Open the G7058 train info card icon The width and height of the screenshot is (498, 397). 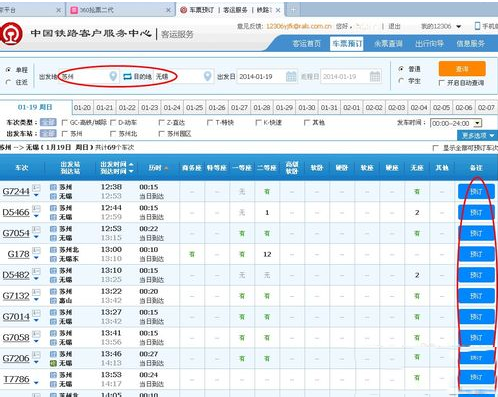click(36, 334)
